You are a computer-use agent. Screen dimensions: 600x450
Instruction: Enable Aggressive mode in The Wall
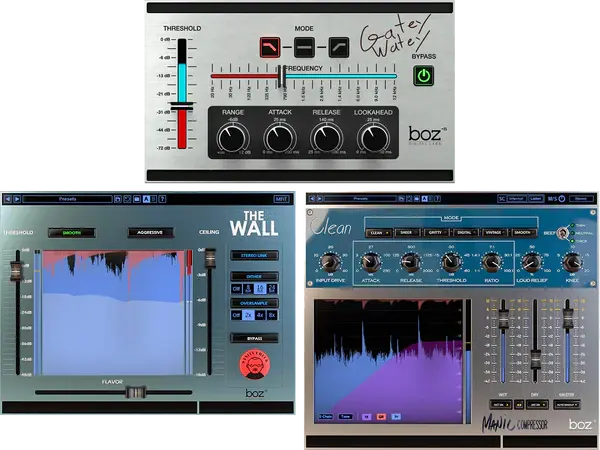click(150, 233)
